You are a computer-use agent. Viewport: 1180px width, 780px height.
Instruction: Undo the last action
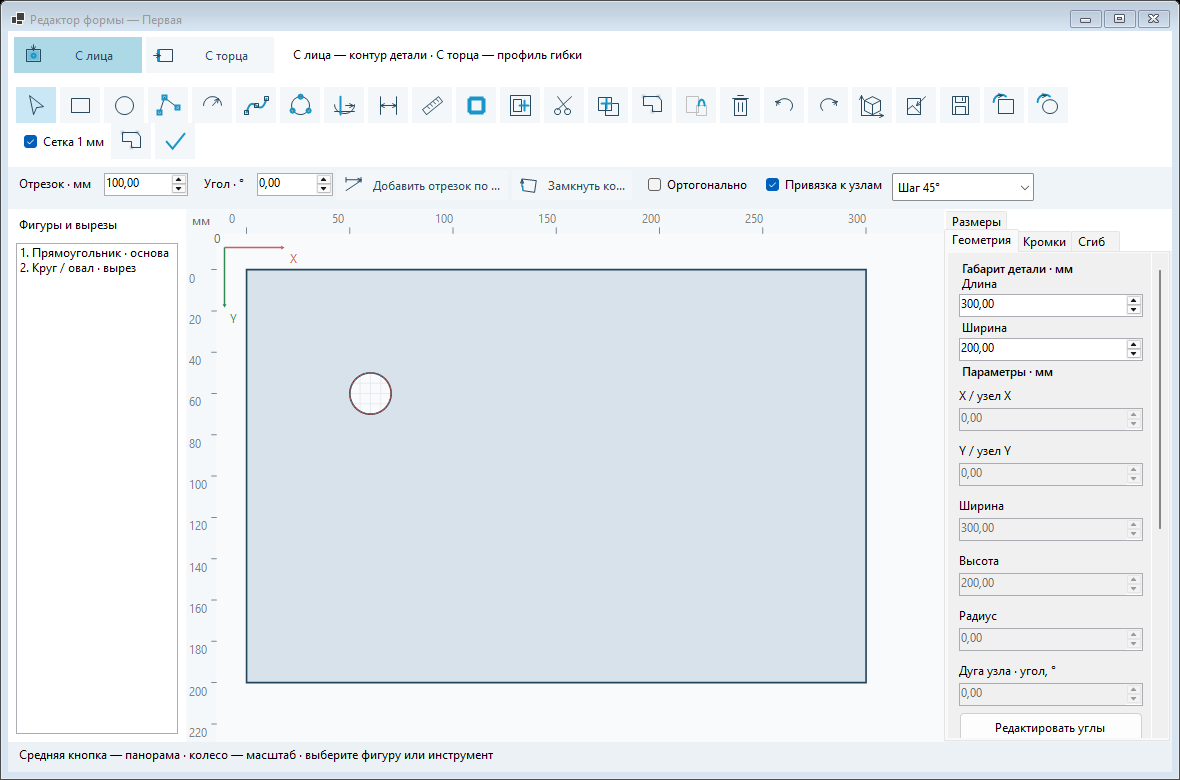pos(784,105)
